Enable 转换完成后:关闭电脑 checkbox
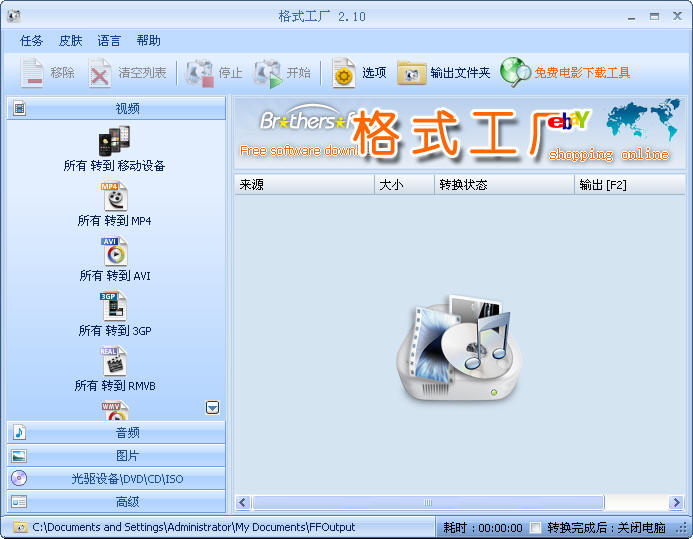693x539 pixels. pyautogui.click(x=535, y=528)
